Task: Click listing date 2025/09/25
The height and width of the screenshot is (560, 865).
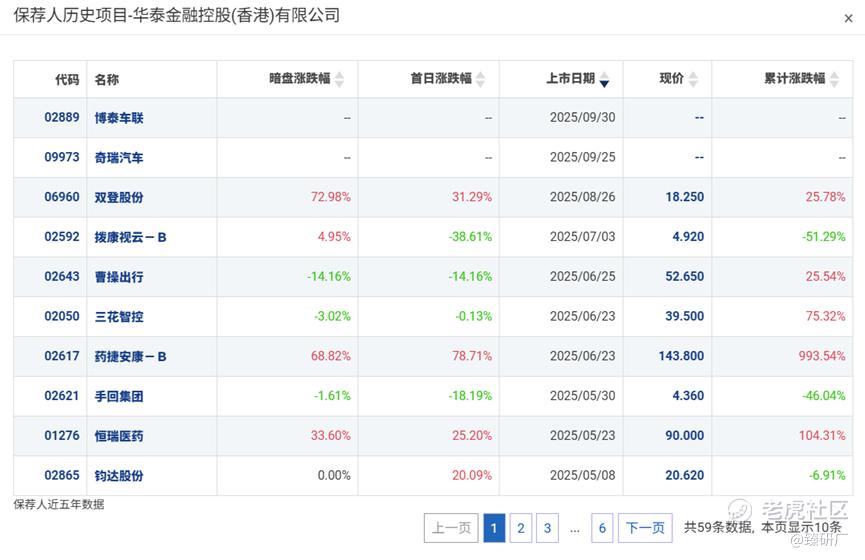Action: pyautogui.click(x=583, y=157)
